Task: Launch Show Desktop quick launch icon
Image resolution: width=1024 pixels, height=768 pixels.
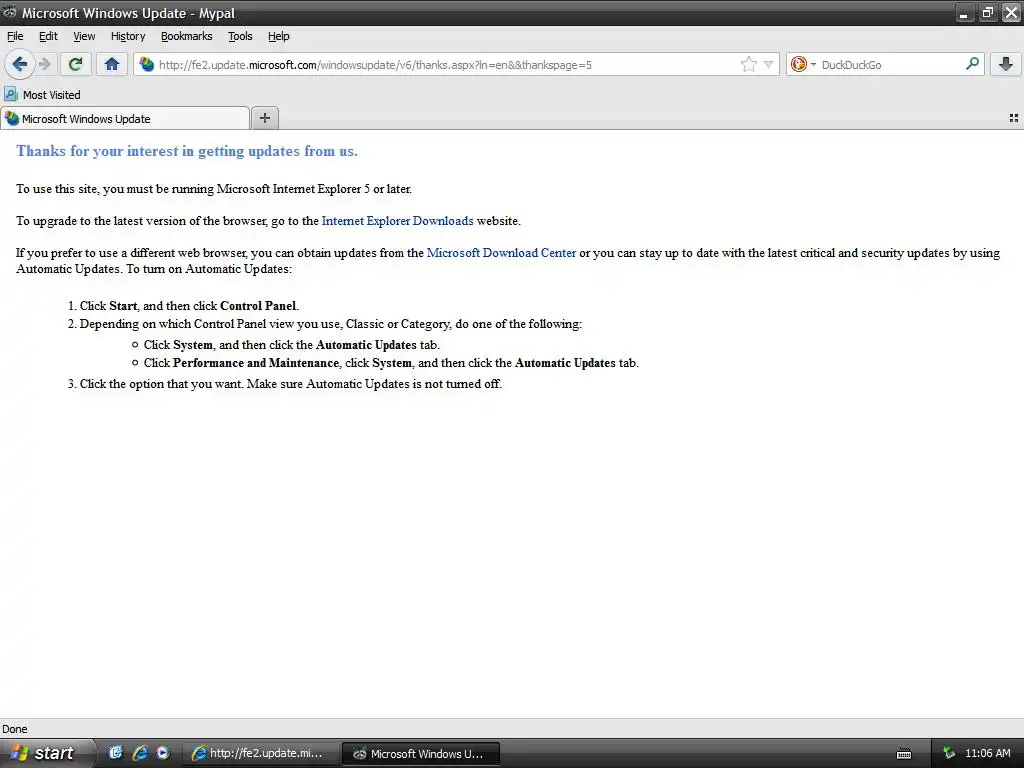Action: (116, 753)
